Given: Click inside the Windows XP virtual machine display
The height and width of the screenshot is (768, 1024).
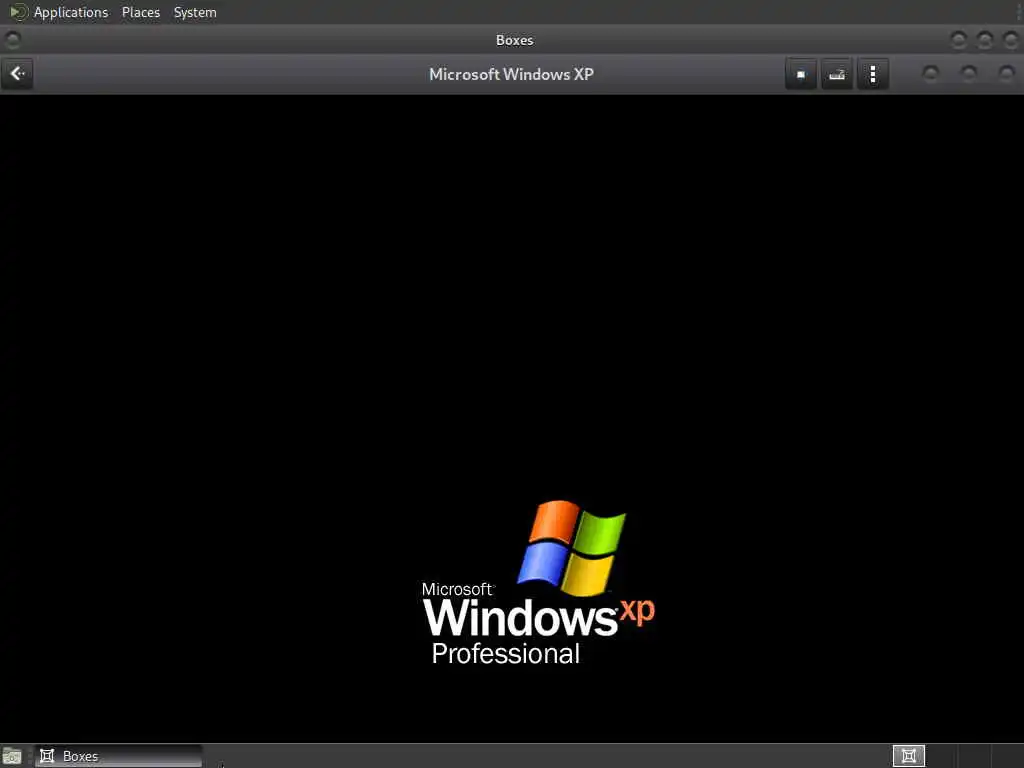Looking at the screenshot, I should click(512, 418).
